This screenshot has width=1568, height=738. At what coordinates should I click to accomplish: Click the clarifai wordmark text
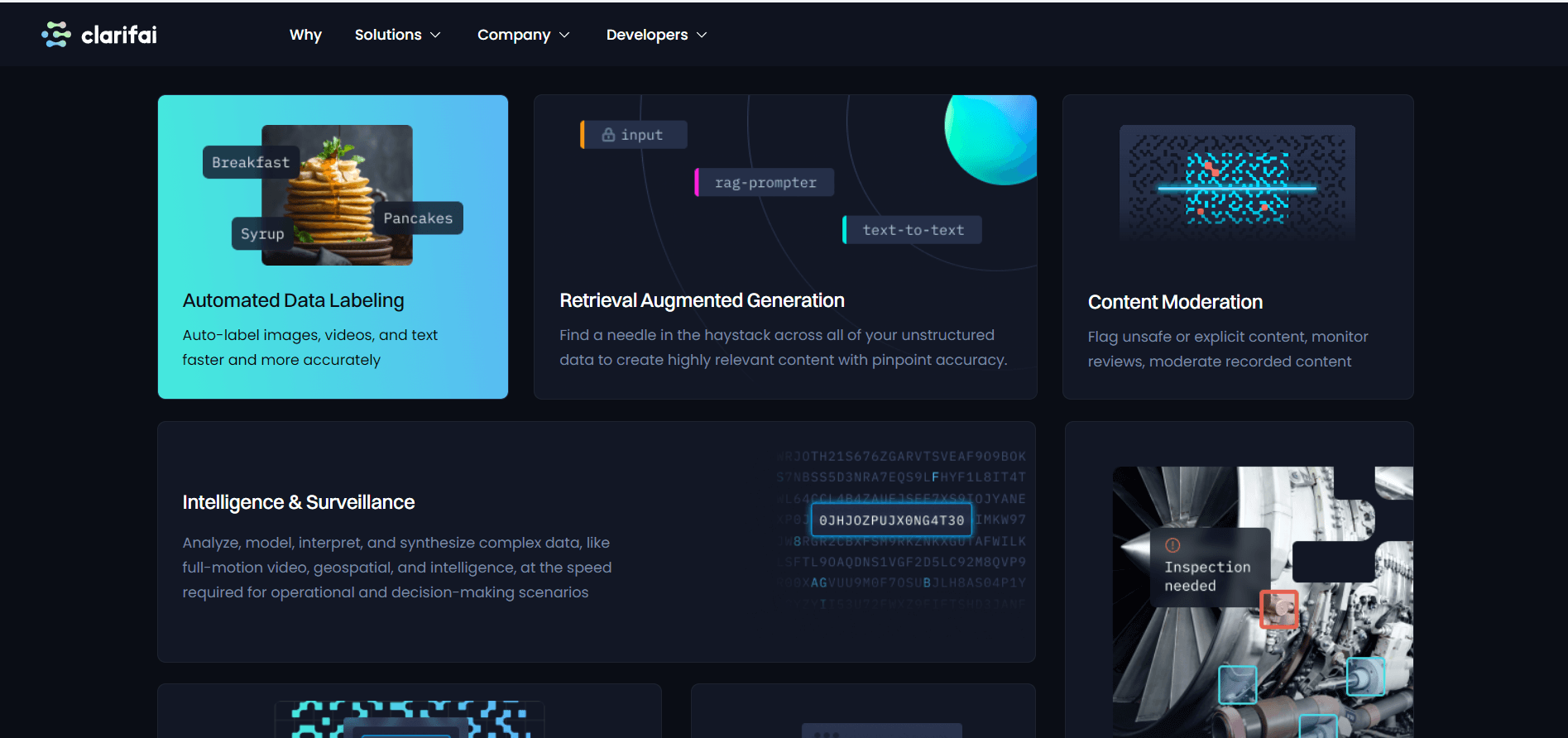tap(119, 35)
